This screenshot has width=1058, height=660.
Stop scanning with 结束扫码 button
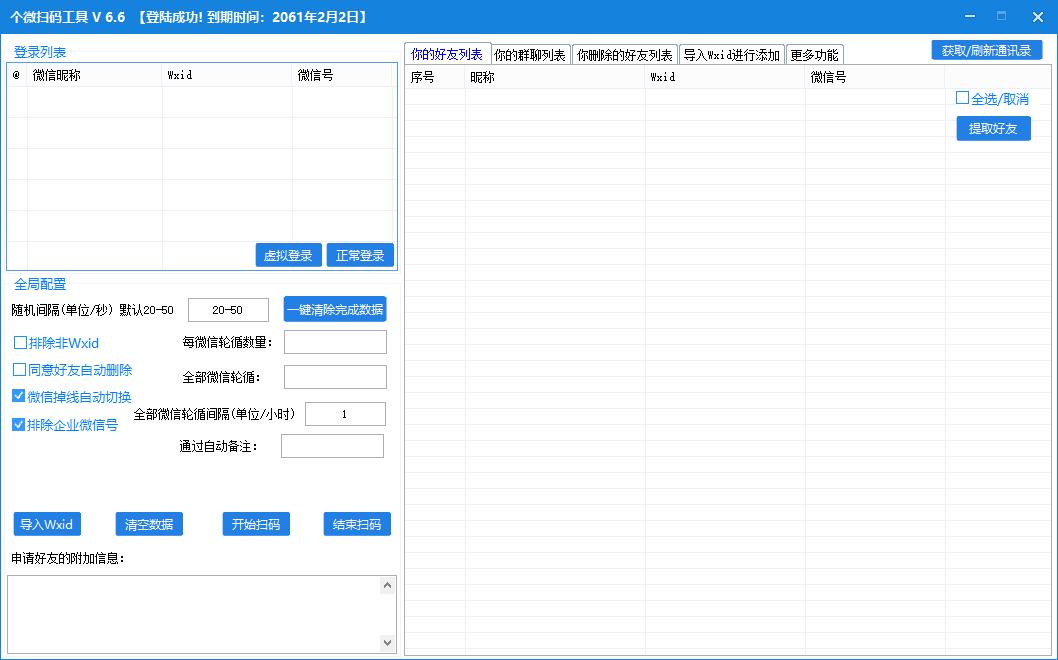click(x=357, y=524)
